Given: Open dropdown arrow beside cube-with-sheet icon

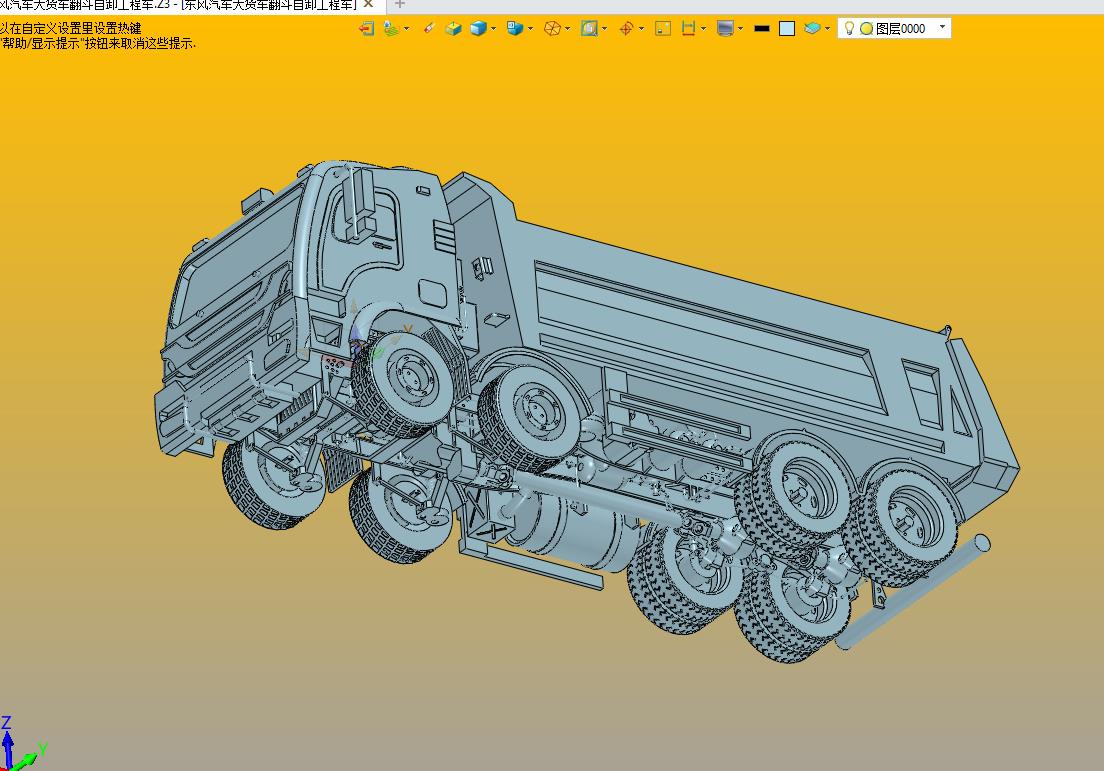Looking at the screenshot, I should [x=530, y=29].
